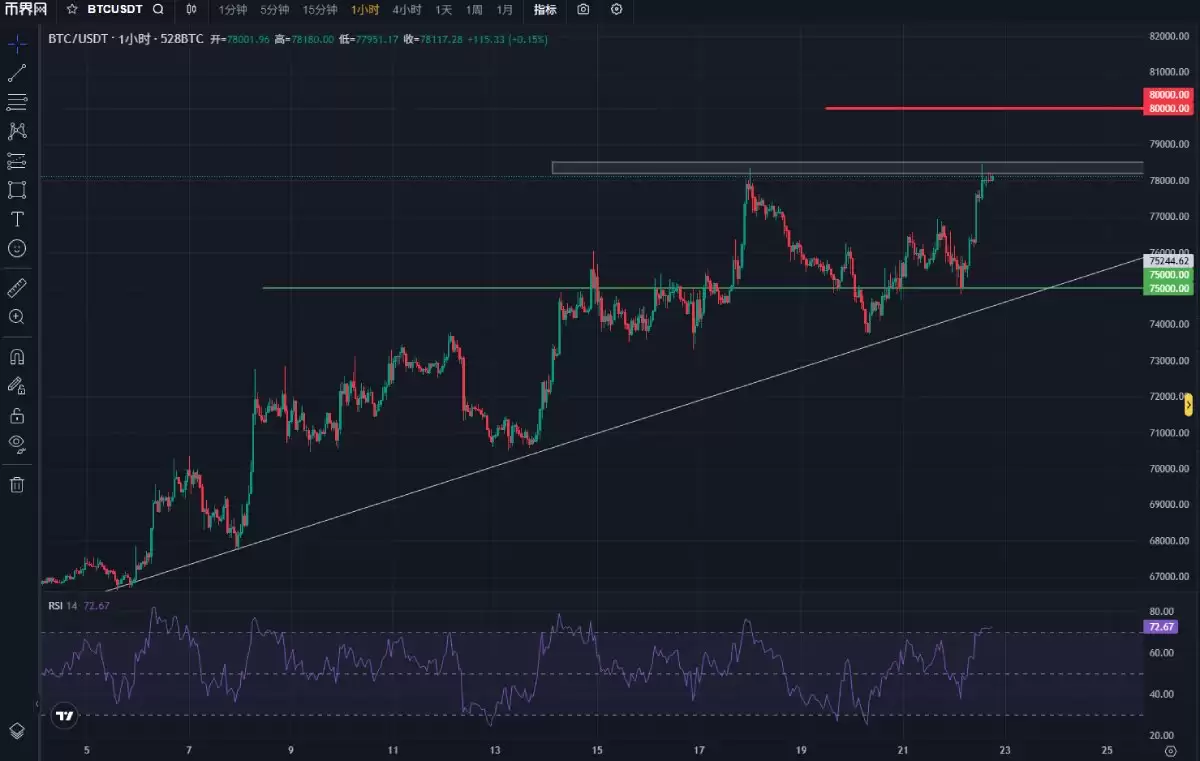Open the candlestick chart type dropdown
1200x761 pixels.
pos(191,9)
